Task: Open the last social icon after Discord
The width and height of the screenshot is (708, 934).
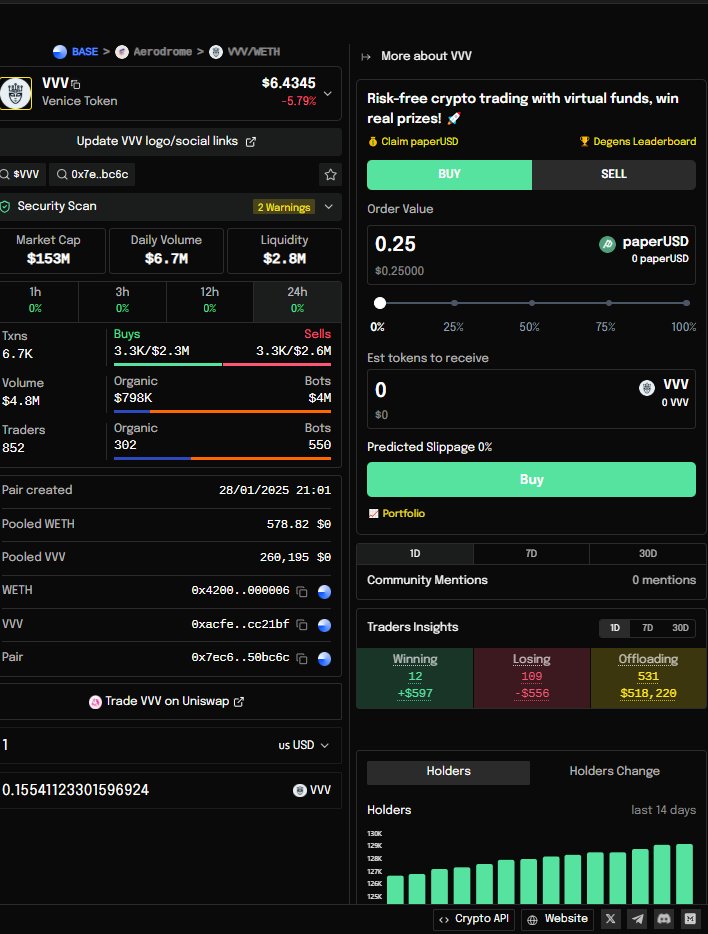Action: (690, 919)
